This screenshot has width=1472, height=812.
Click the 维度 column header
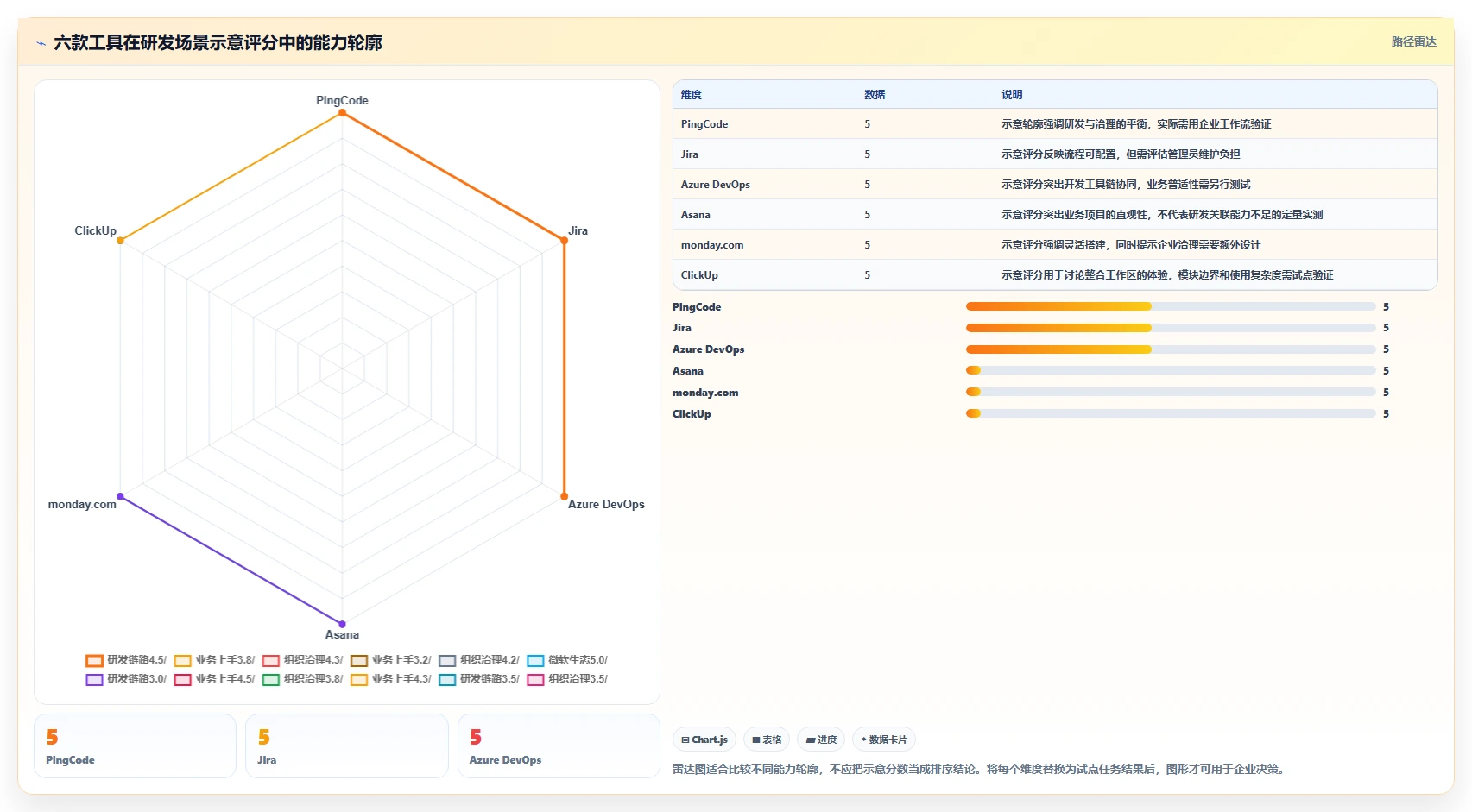coord(692,95)
